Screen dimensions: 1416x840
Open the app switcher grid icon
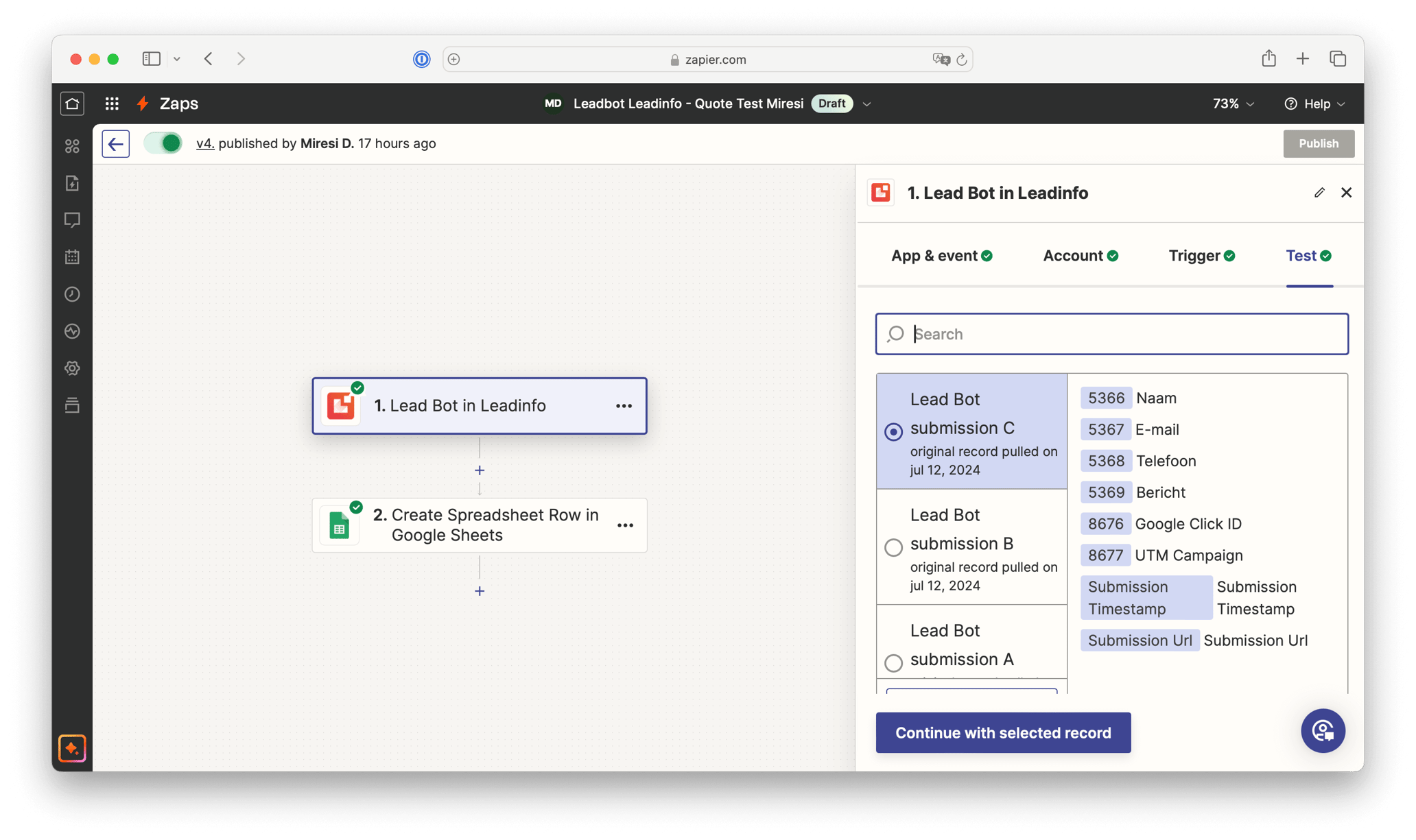112,104
